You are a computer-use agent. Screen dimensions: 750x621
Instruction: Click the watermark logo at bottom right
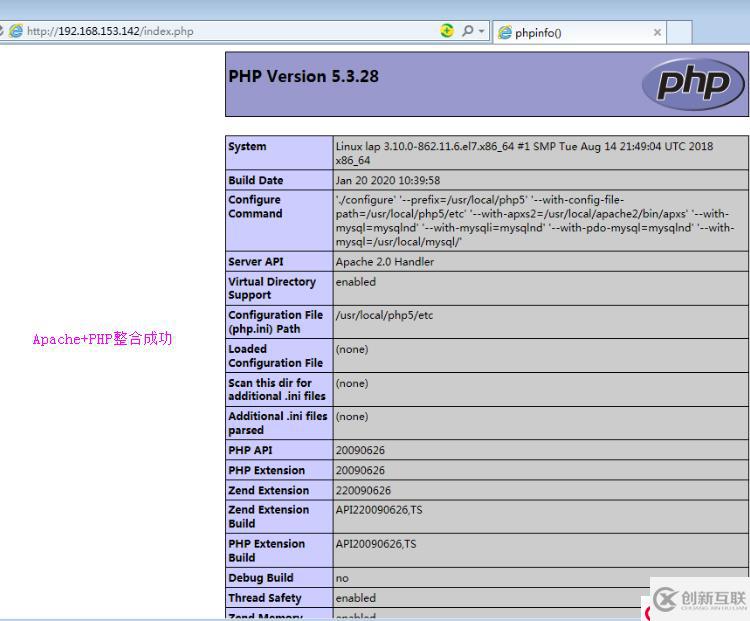698,599
